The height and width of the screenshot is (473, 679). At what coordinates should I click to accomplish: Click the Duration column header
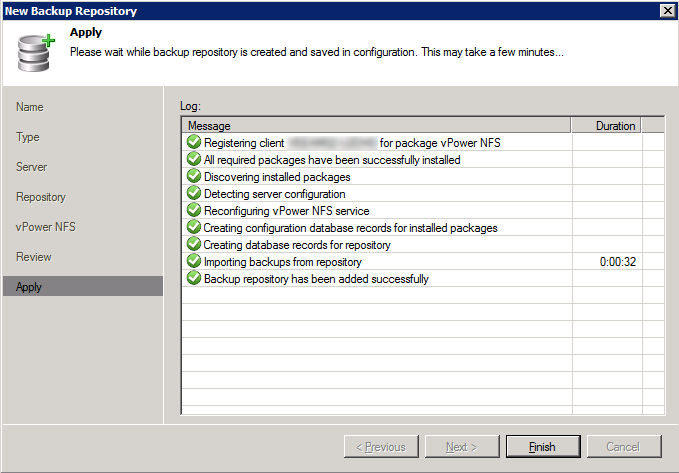tap(606, 126)
